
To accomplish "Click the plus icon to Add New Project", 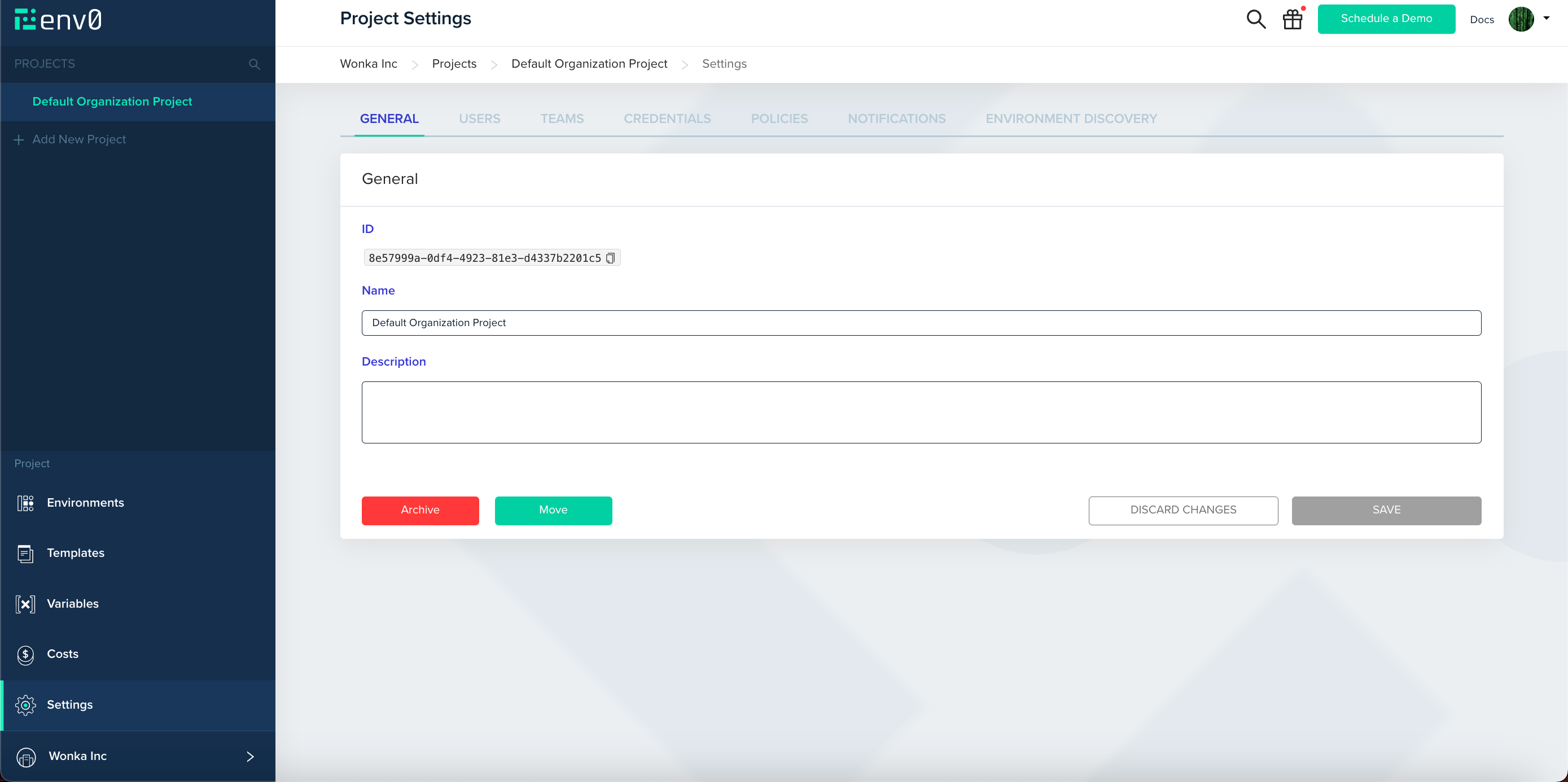I will pyautogui.click(x=19, y=140).
